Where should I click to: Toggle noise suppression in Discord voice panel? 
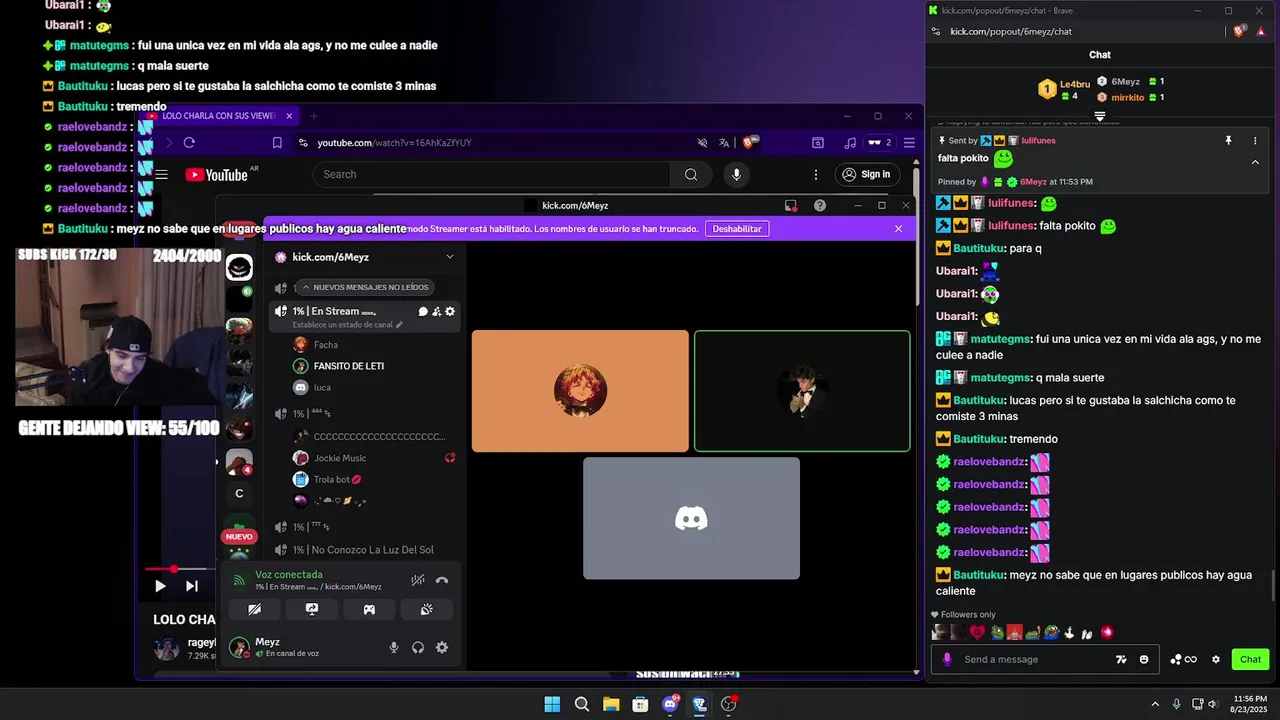pos(418,580)
